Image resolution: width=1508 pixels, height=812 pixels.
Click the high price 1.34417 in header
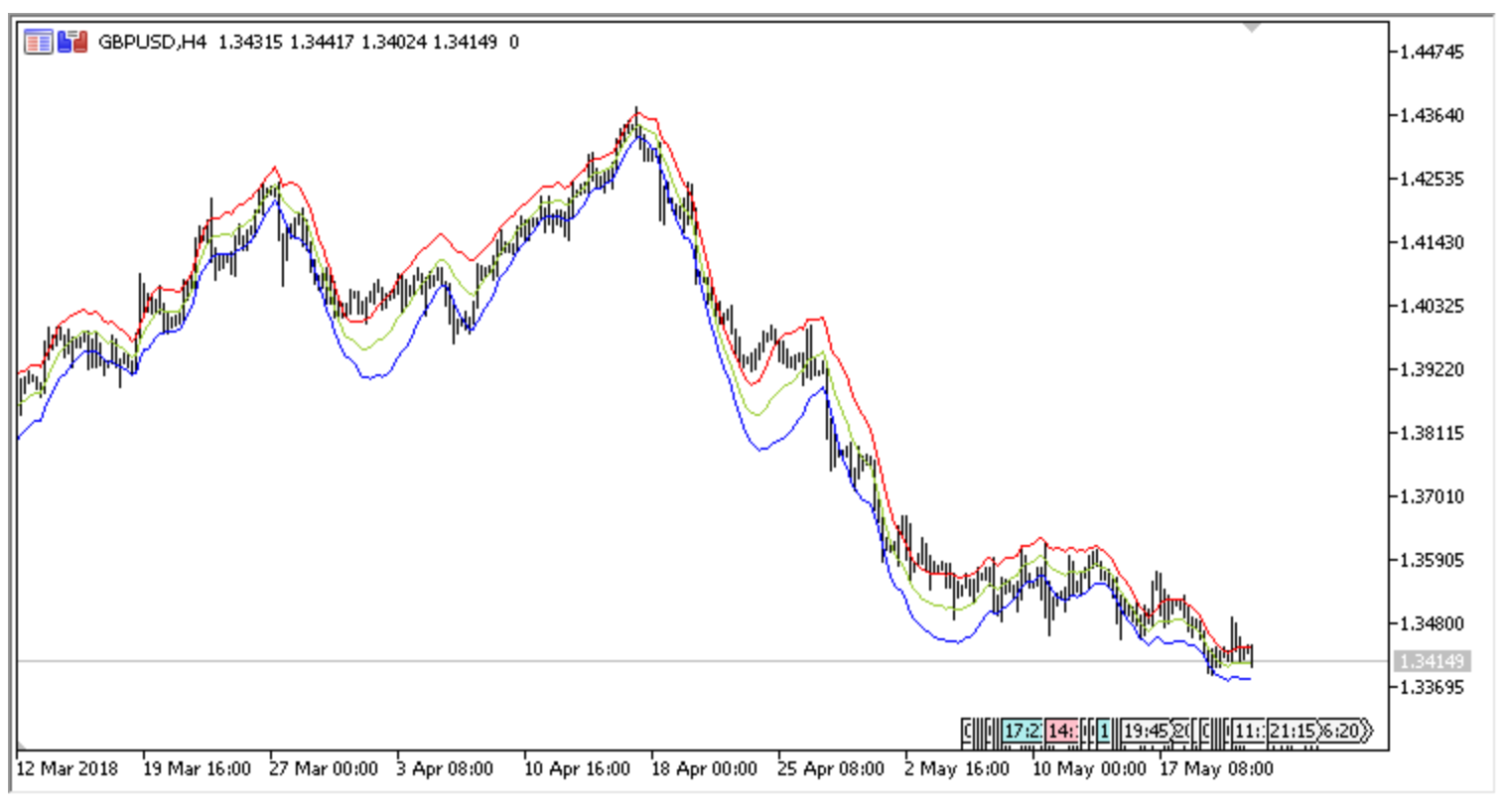322,42
